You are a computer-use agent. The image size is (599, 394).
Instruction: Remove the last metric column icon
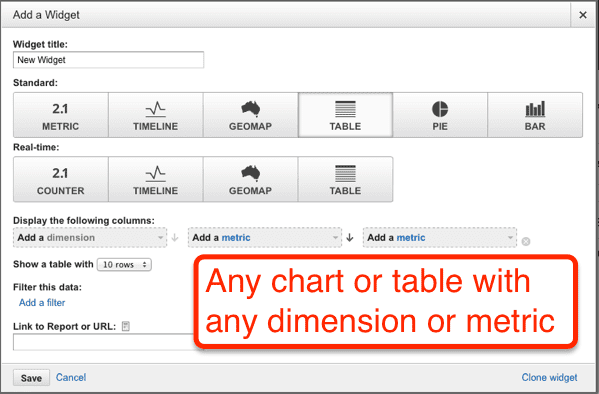pos(526,242)
